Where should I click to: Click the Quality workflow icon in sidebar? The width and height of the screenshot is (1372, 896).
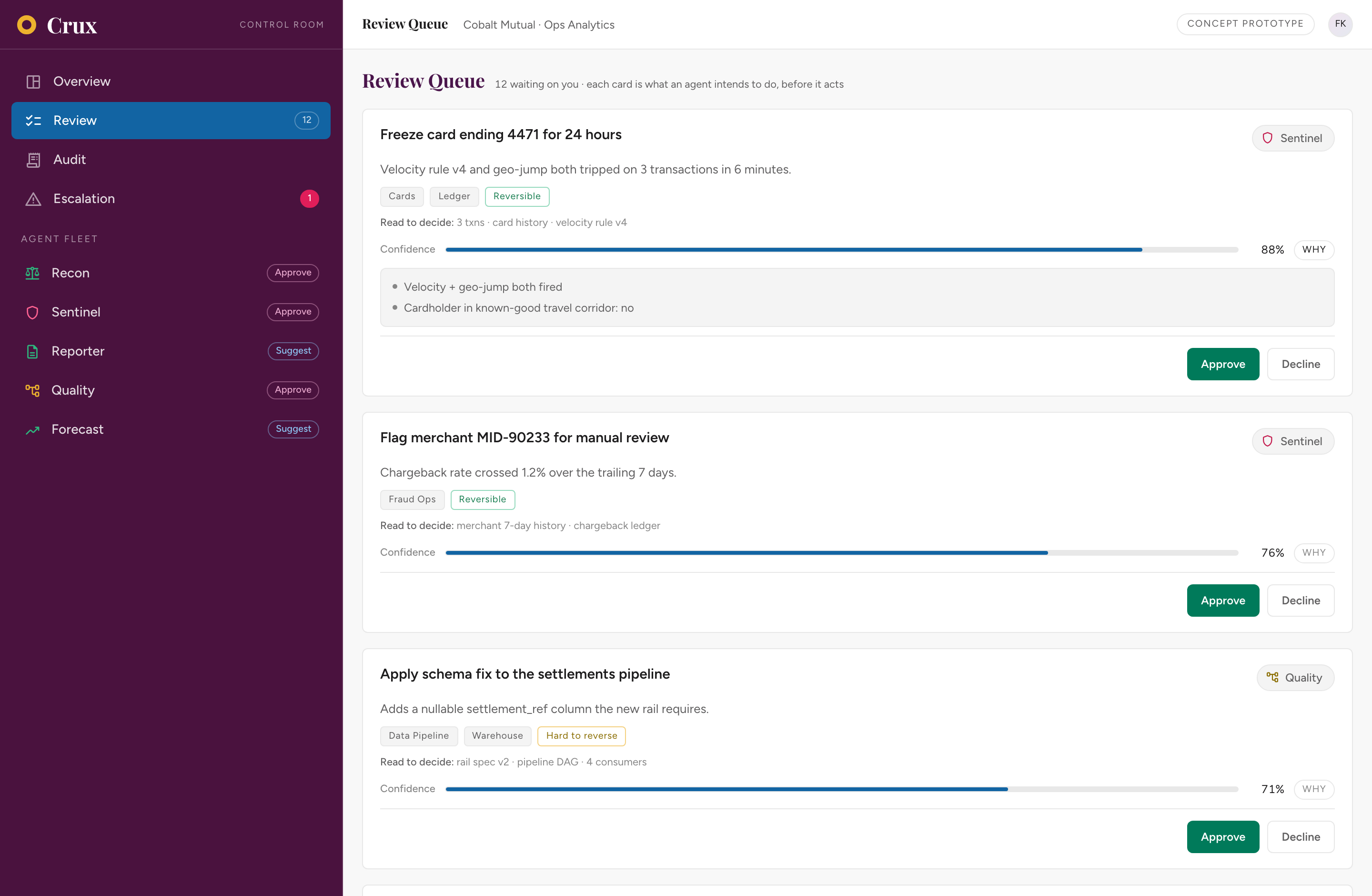[x=32, y=390]
